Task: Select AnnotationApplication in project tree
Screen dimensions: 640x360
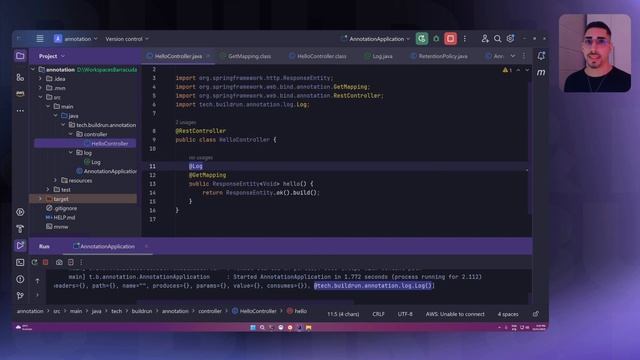Action: point(110,171)
